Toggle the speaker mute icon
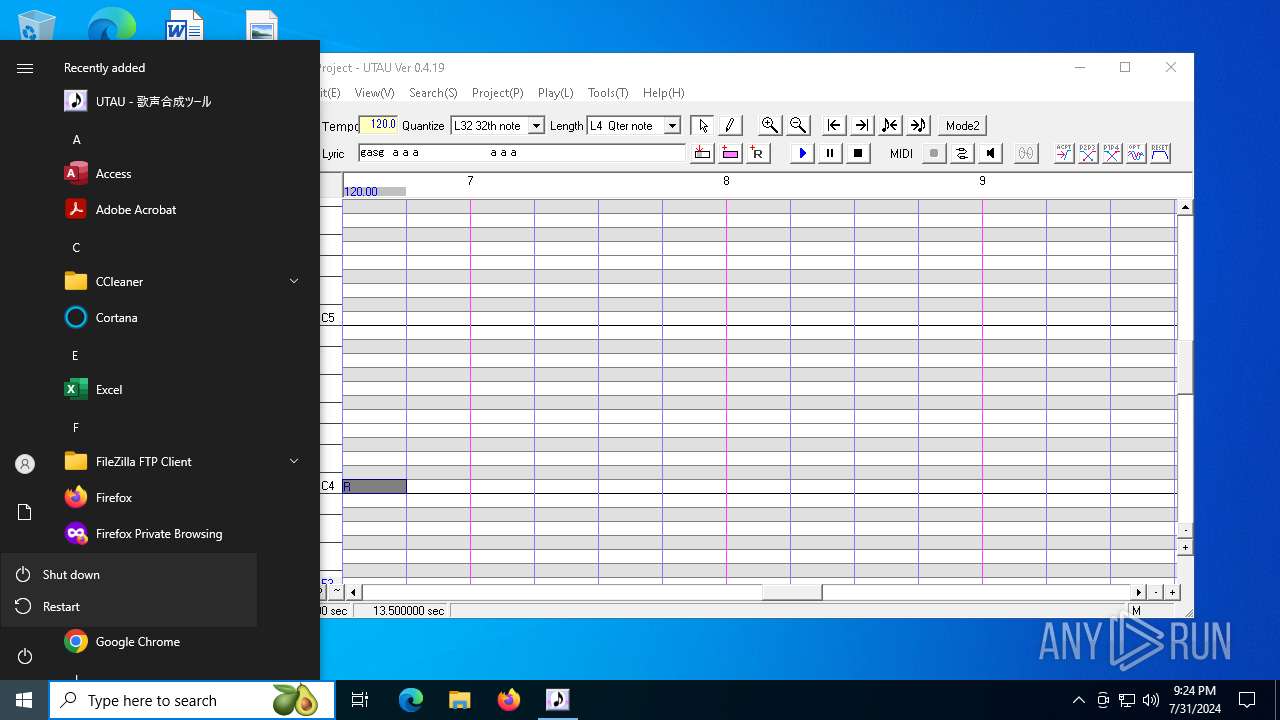This screenshot has width=1280, height=720. tap(990, 153)
